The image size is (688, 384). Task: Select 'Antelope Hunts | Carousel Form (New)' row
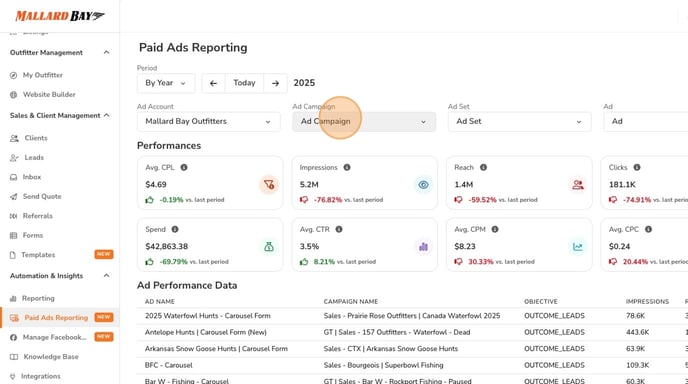[412, 333]
